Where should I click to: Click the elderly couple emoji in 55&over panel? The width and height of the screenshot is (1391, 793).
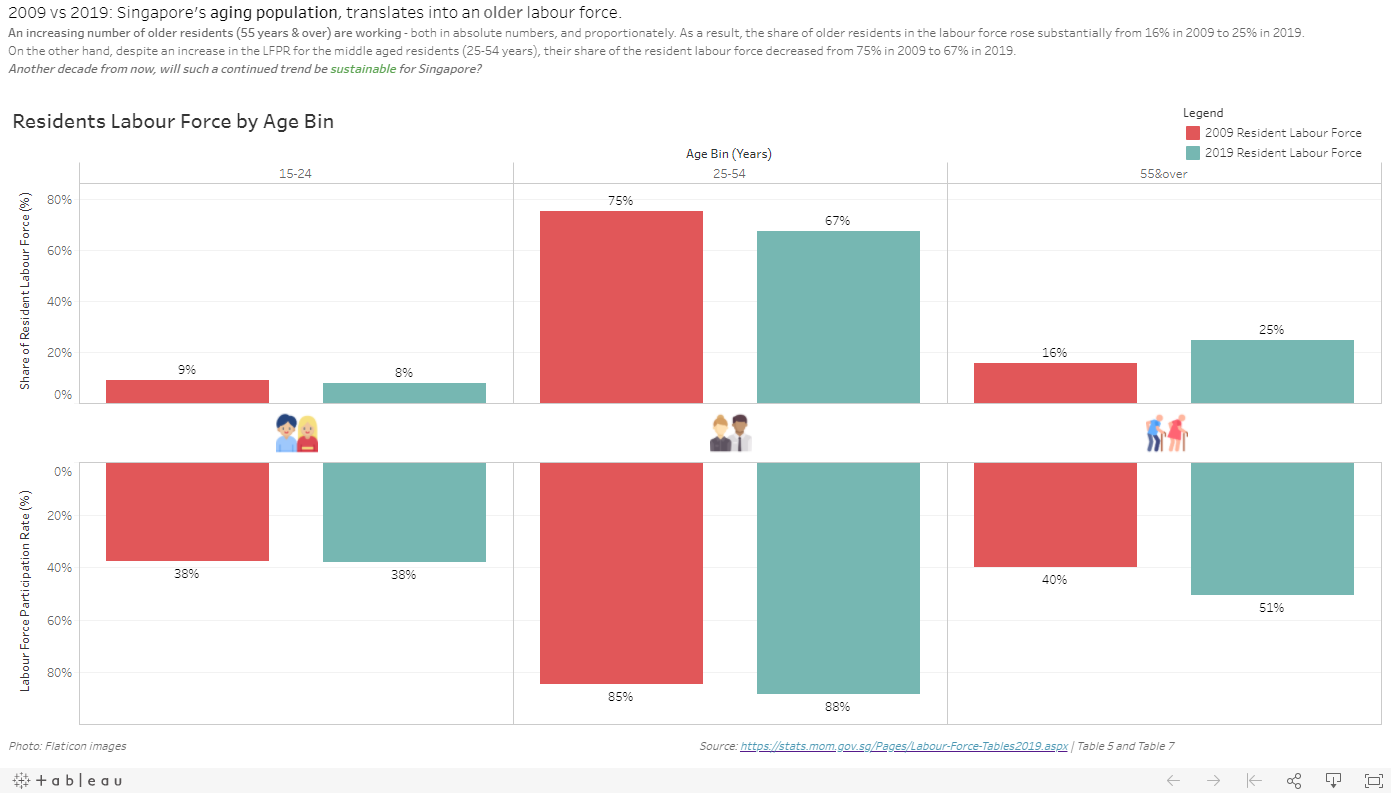(x=1166, y=431)
